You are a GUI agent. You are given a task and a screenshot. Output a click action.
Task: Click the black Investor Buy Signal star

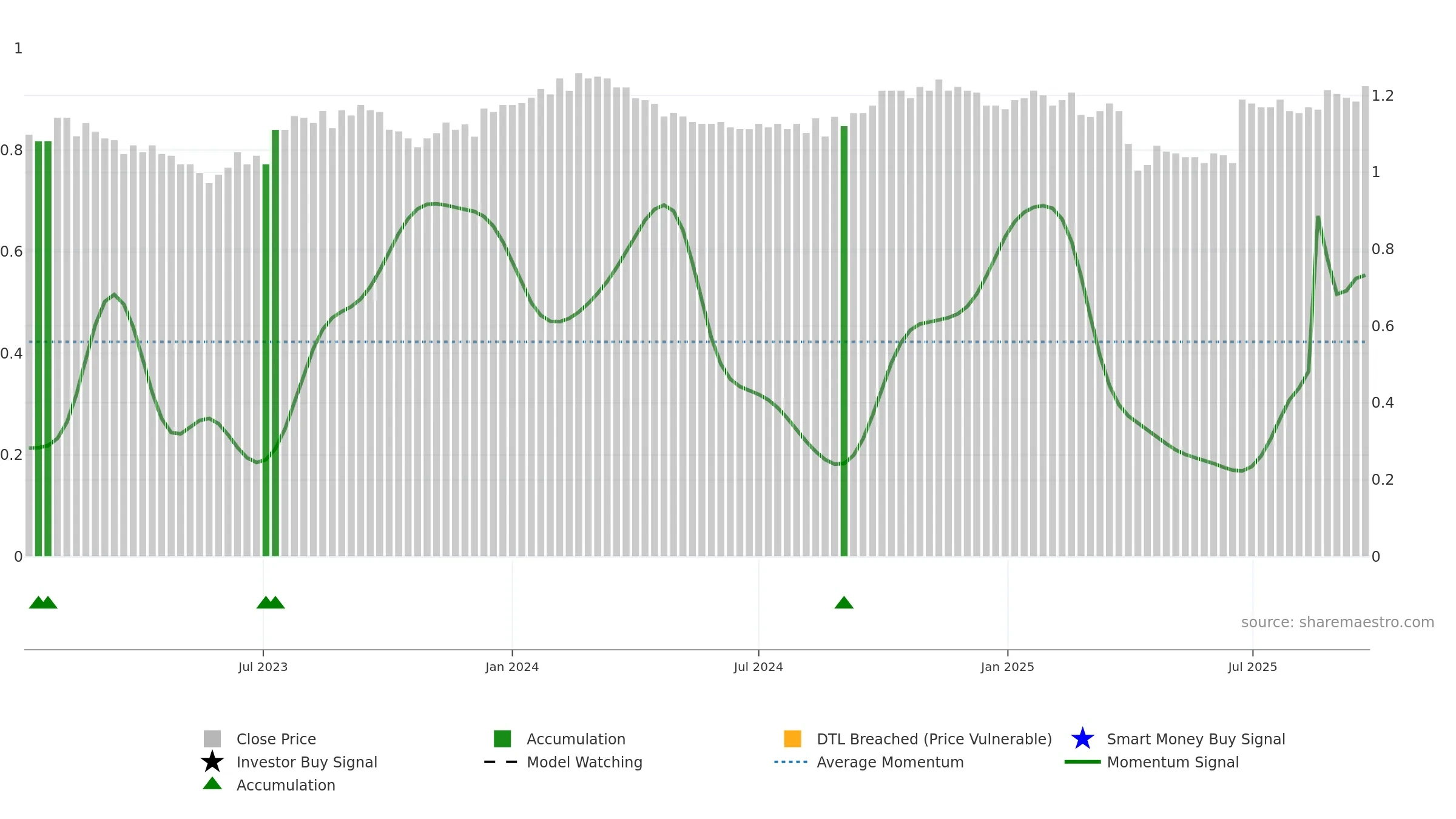[x=212, y=761]
